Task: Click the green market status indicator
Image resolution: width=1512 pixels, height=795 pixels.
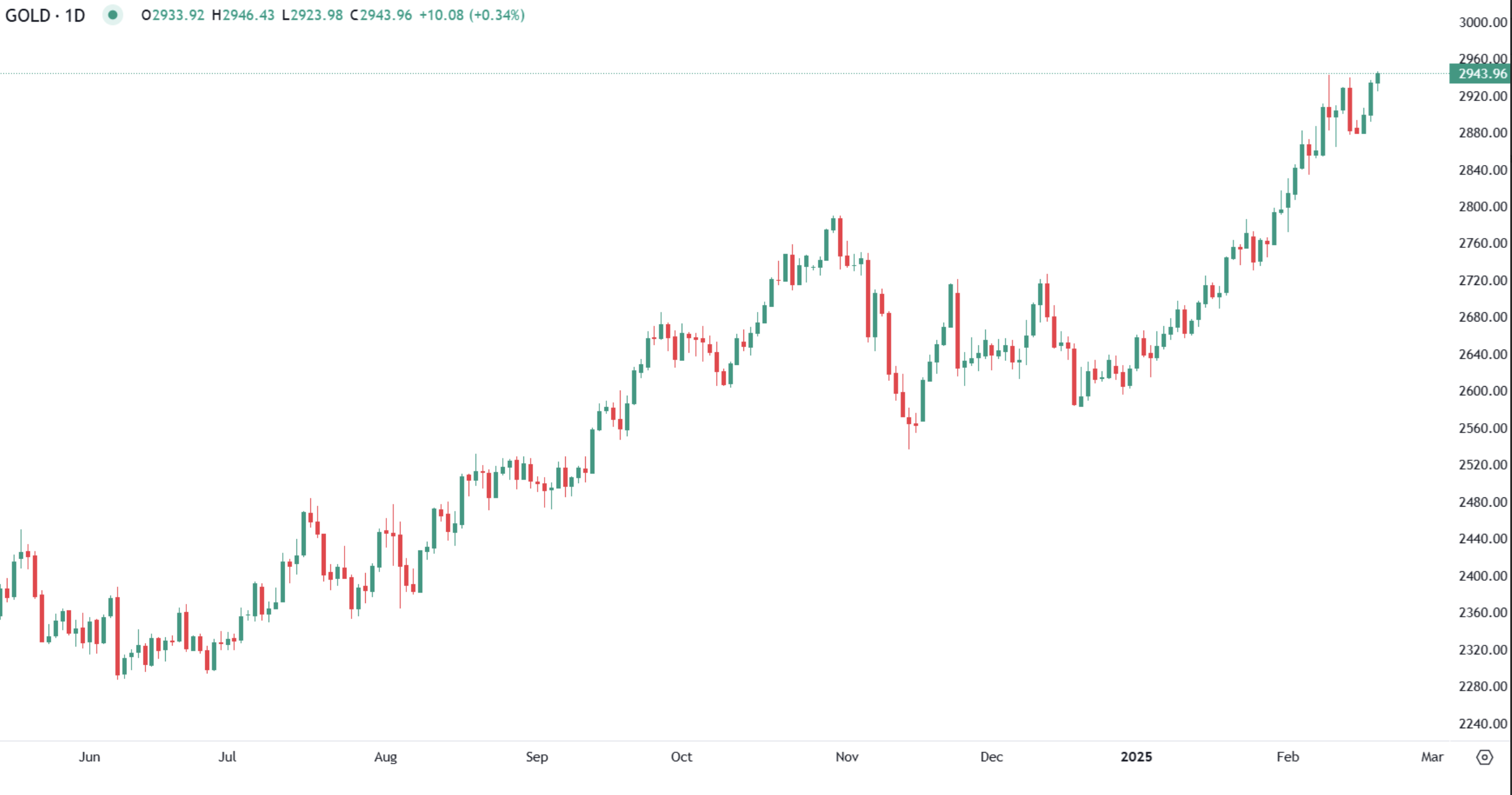Action: 112,15
